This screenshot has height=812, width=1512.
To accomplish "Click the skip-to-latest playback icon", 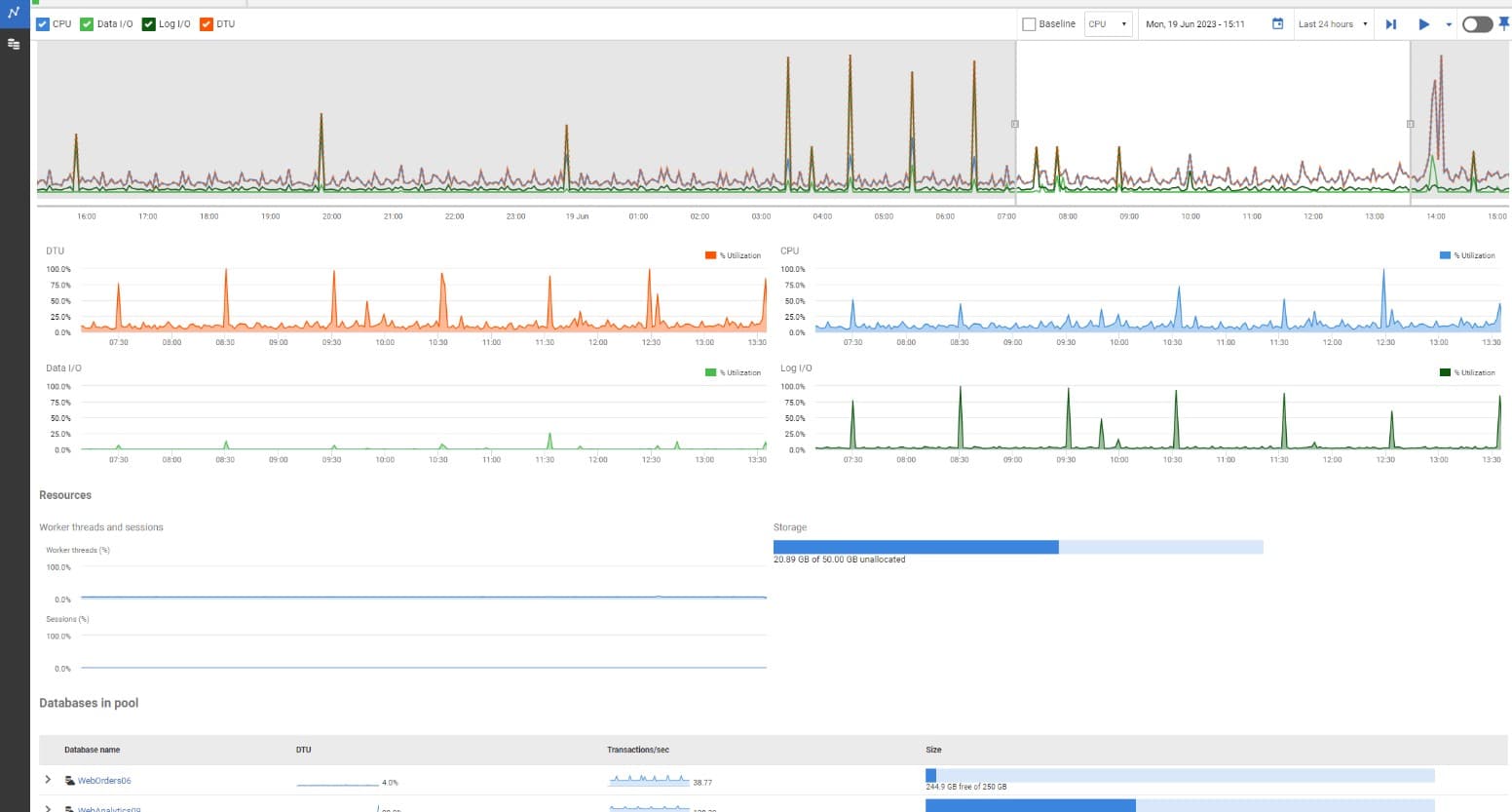I will coord(1391,23).
